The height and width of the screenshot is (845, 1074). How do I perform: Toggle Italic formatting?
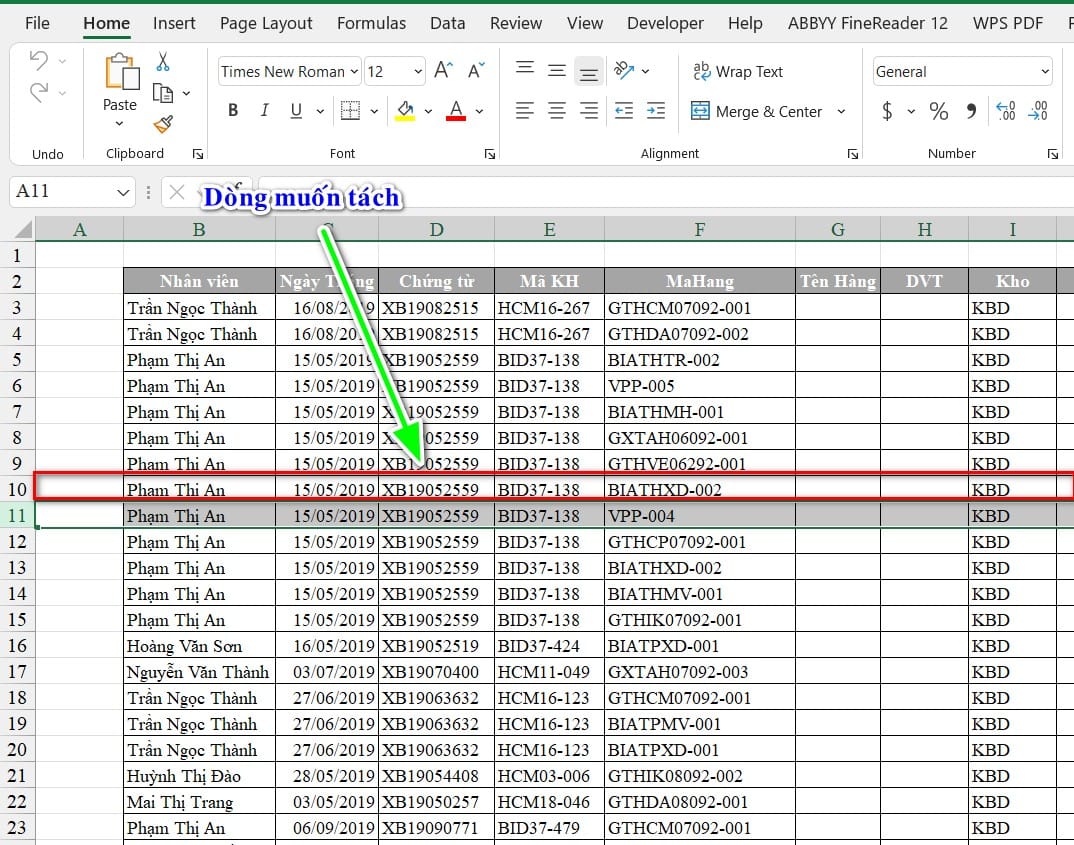pos(264,110)
